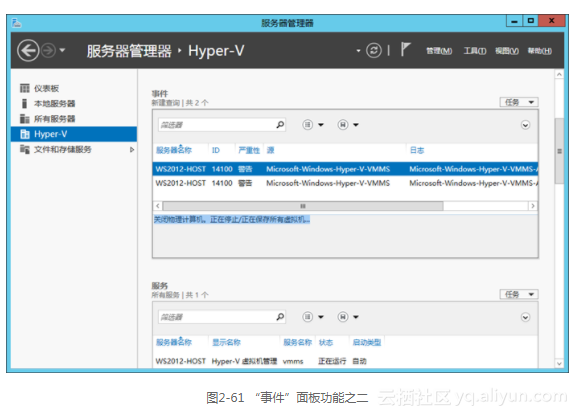The height and width of the screenshot is (417, 578).
Task: Open the list options icon in 服务
Action: pyautogui.click(x=307, y=317)
